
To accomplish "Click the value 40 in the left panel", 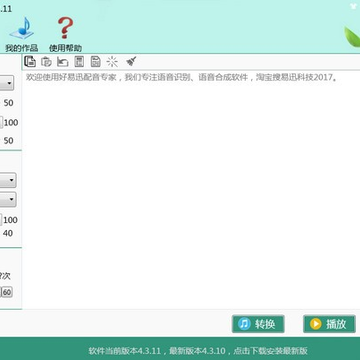I will point(8,233).
